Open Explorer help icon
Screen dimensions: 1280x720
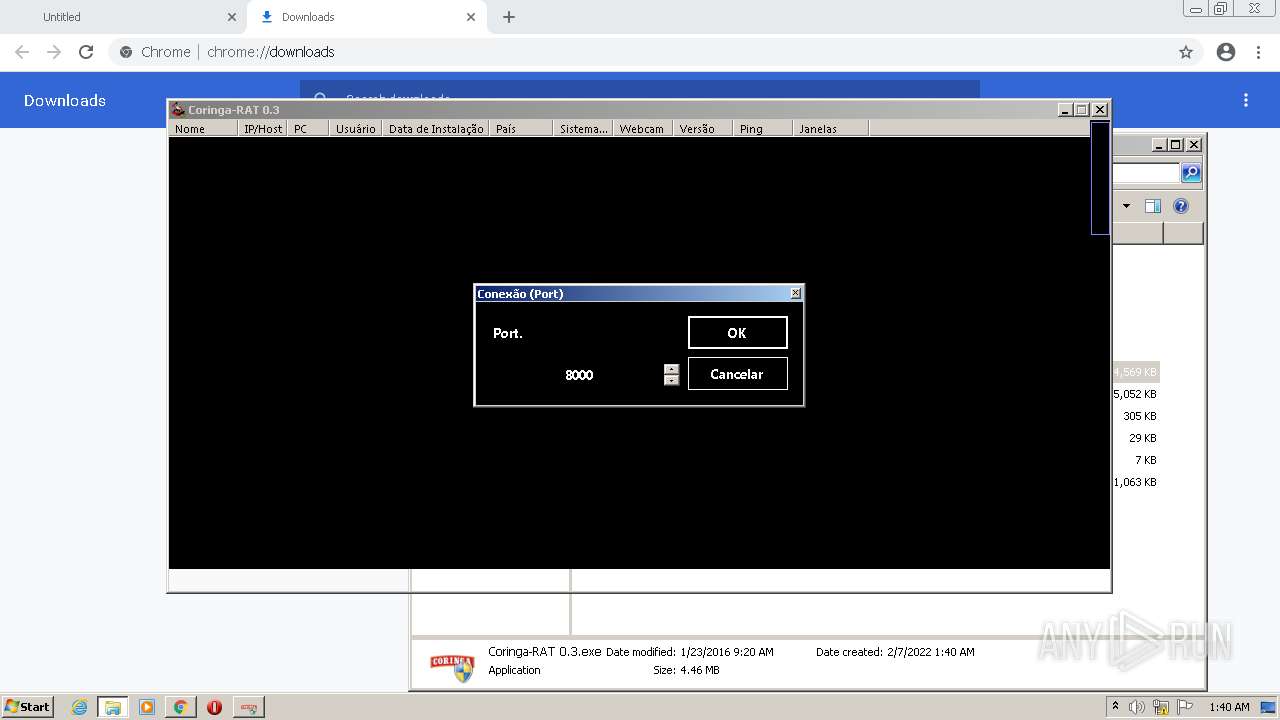click(1181, 206)
